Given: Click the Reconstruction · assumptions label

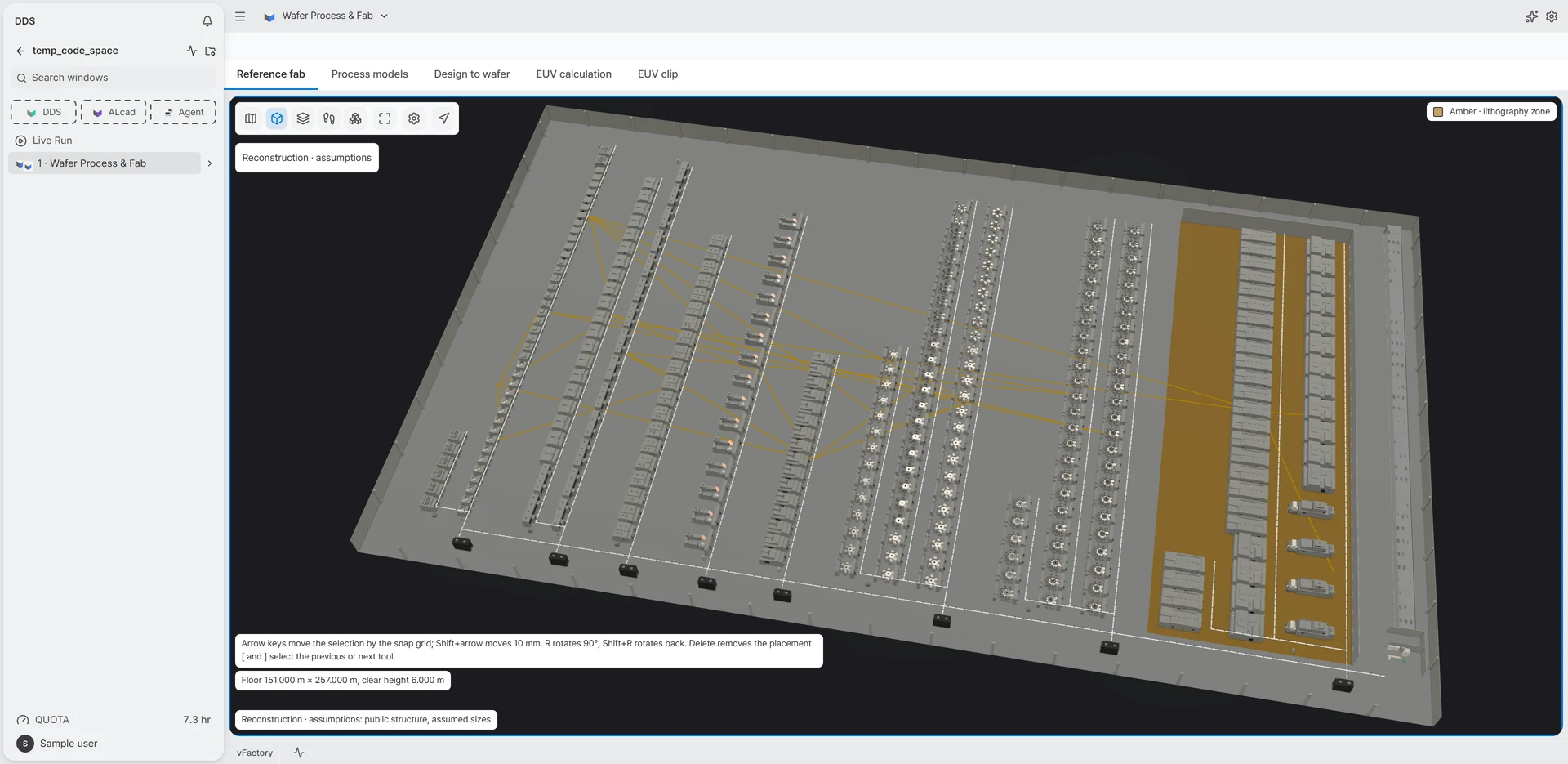Looking at the screenshot, I should point(307,158).
